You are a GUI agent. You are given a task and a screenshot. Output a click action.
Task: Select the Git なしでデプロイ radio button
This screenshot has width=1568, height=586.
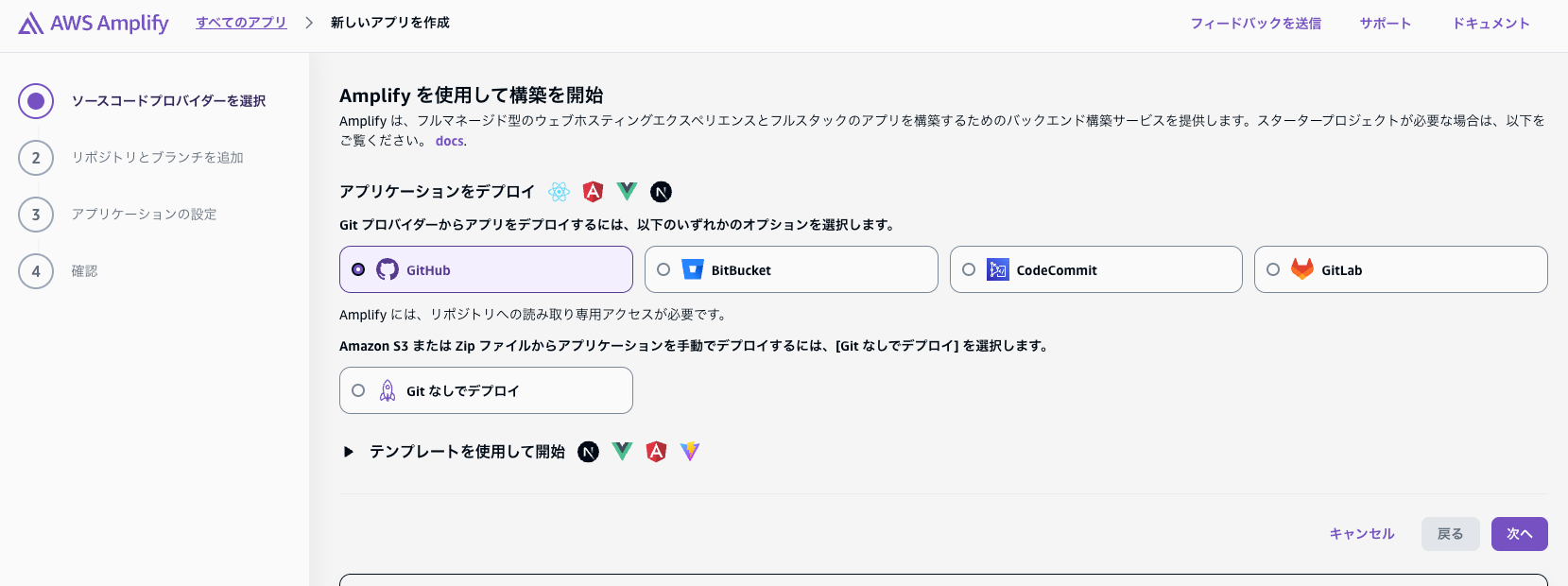pos(358,389)
